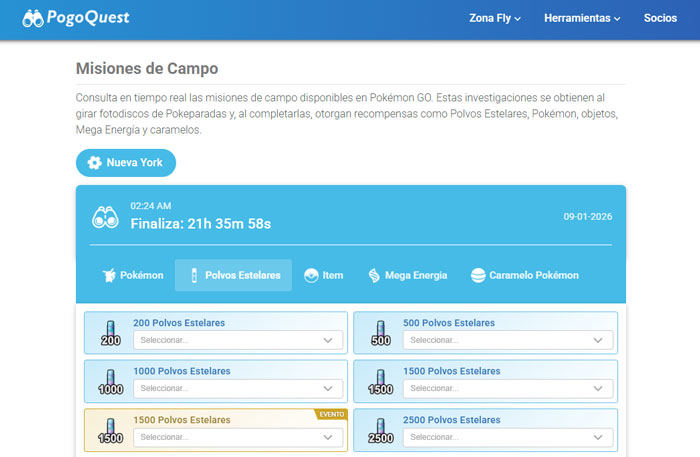Click the 2500 stardust reward icon

coord(380,428)
